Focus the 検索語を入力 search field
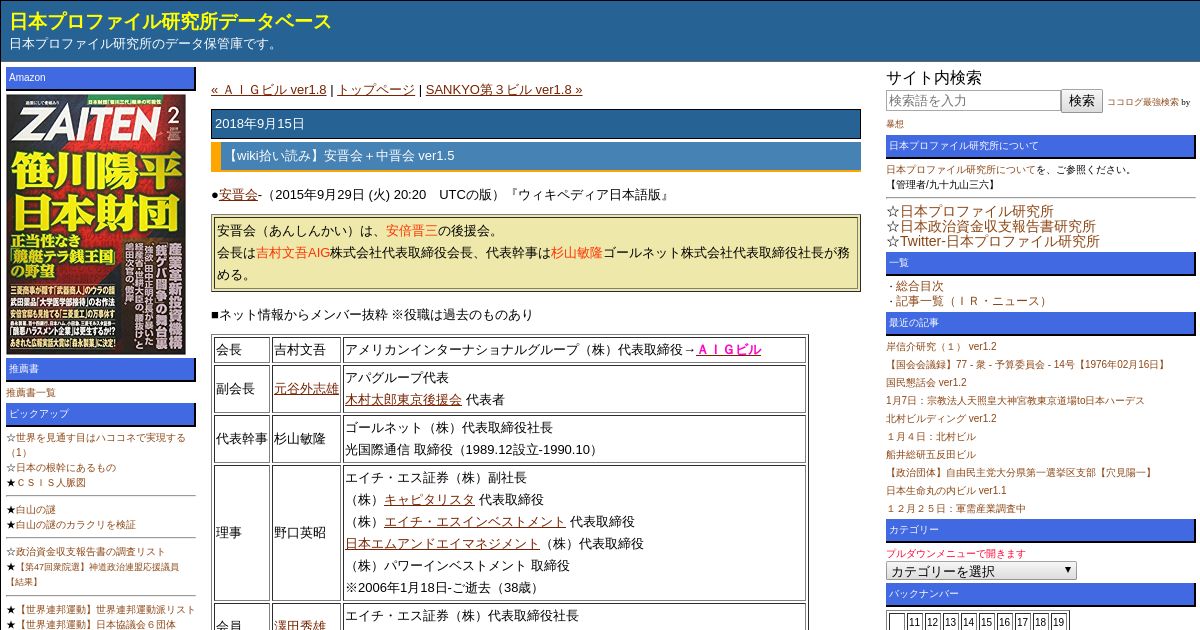 [973, 100]
